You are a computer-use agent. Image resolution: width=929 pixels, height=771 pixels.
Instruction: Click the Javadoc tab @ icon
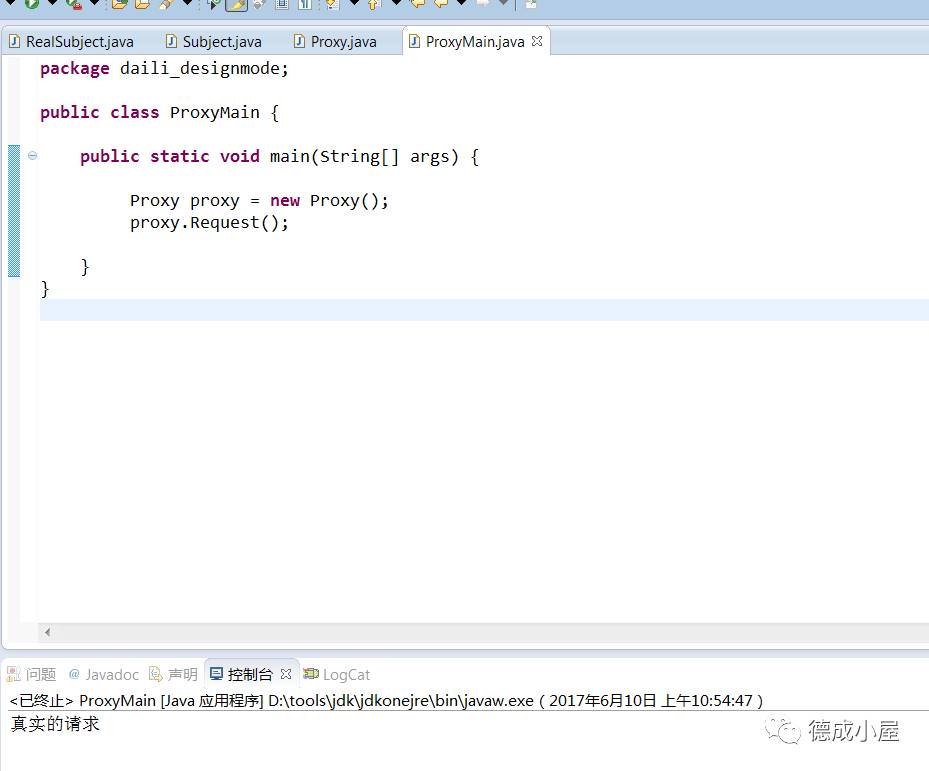(x=74, y=674)
